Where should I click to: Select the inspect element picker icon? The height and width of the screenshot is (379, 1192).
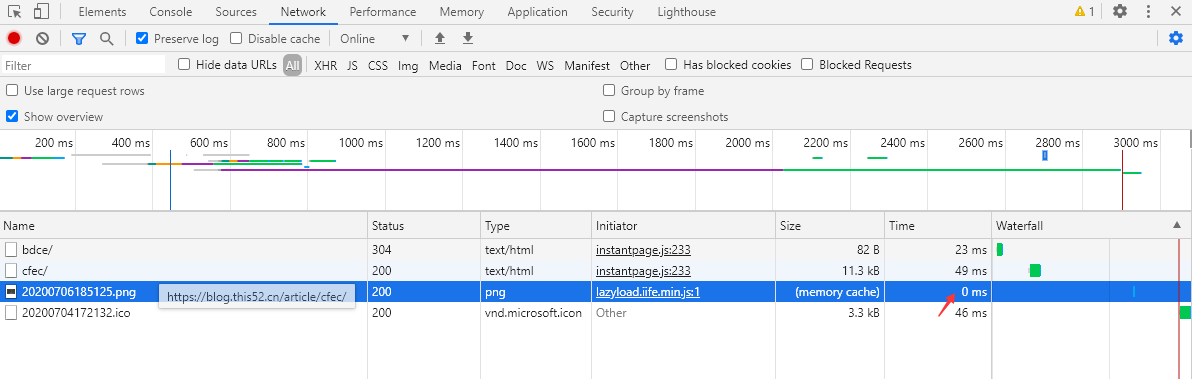coord(14,11)
